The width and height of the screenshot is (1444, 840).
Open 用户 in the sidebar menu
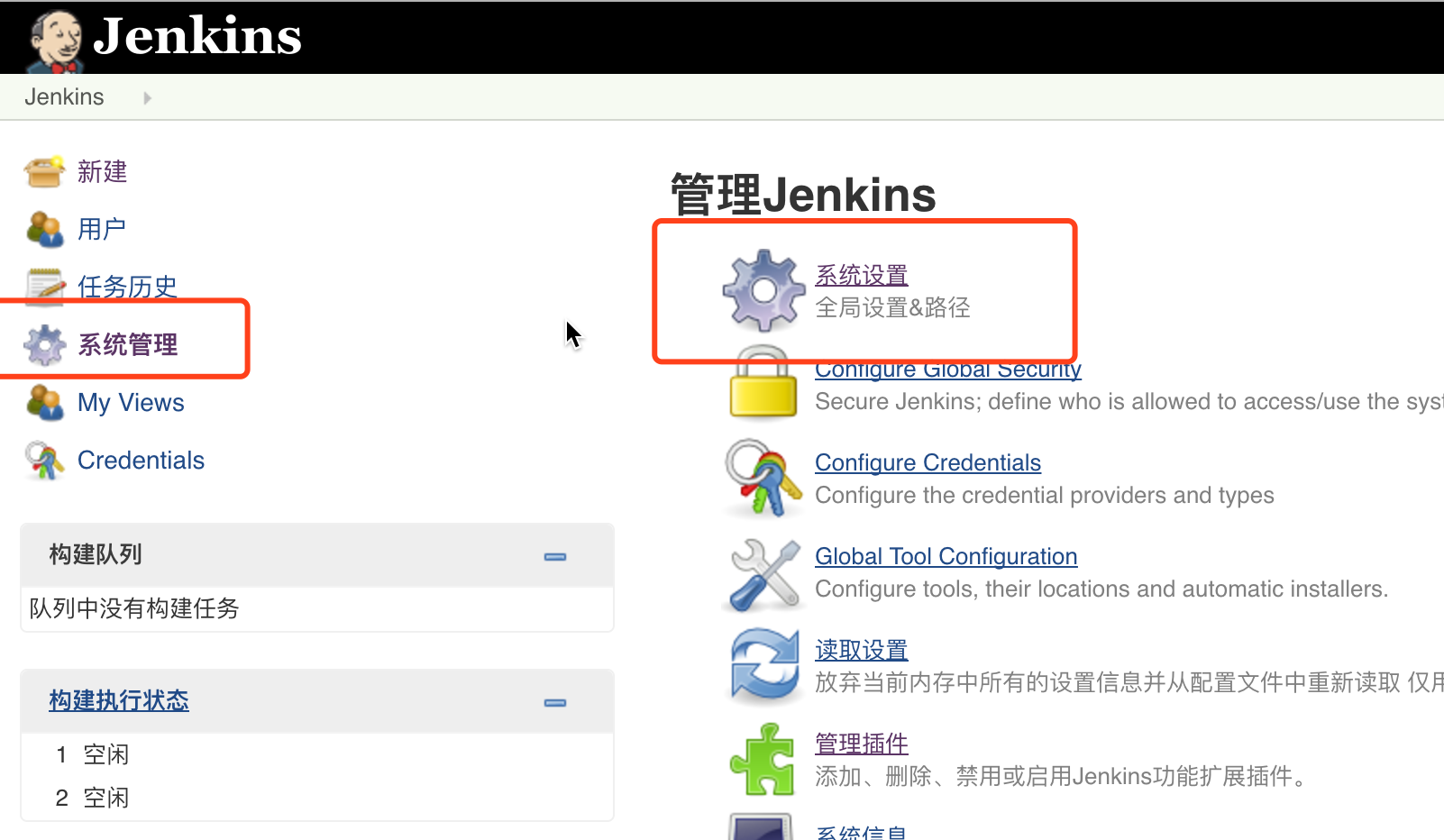(x=101, y=229)
